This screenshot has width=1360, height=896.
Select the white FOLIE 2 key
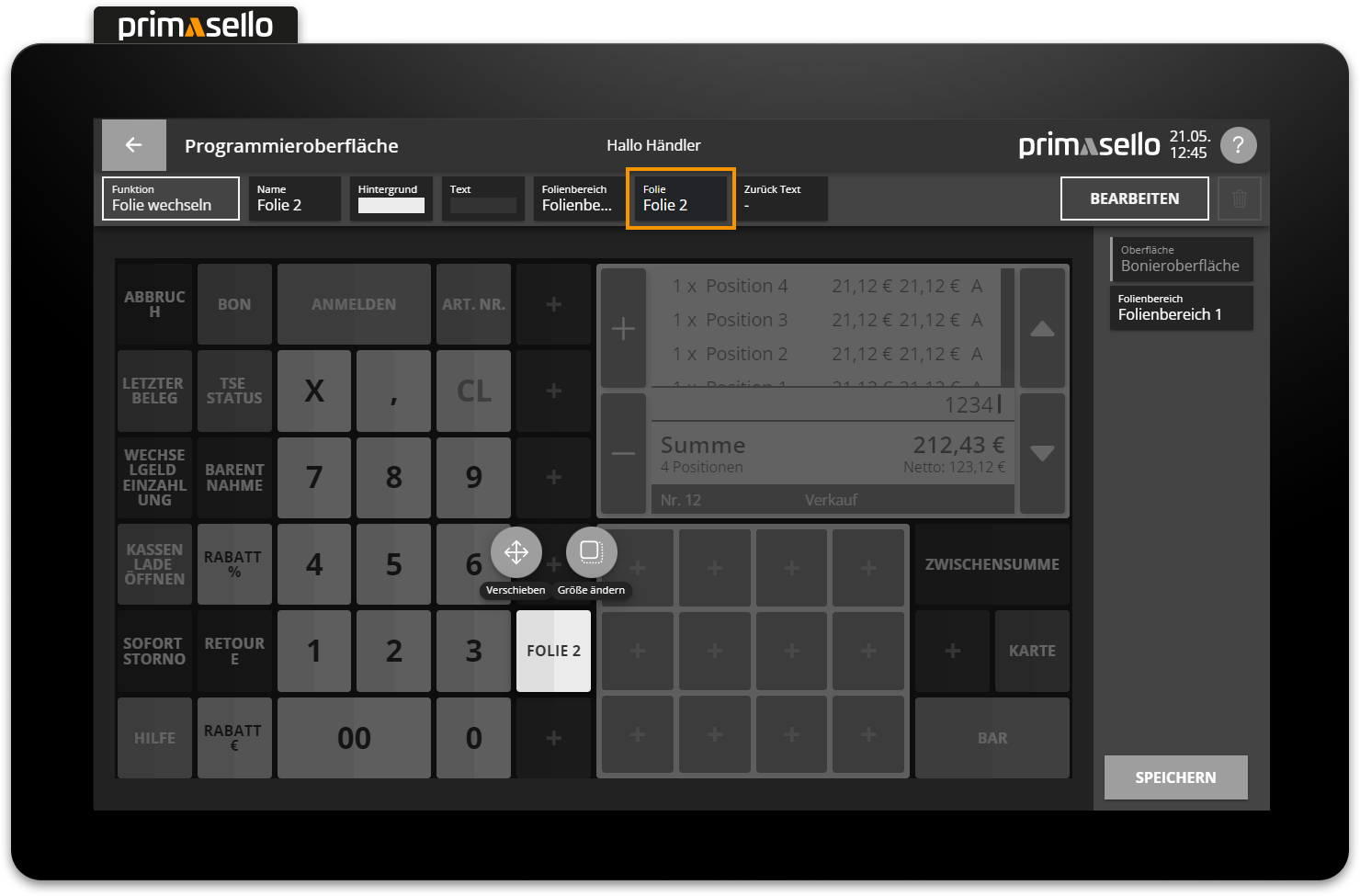[x=553, y=651]
